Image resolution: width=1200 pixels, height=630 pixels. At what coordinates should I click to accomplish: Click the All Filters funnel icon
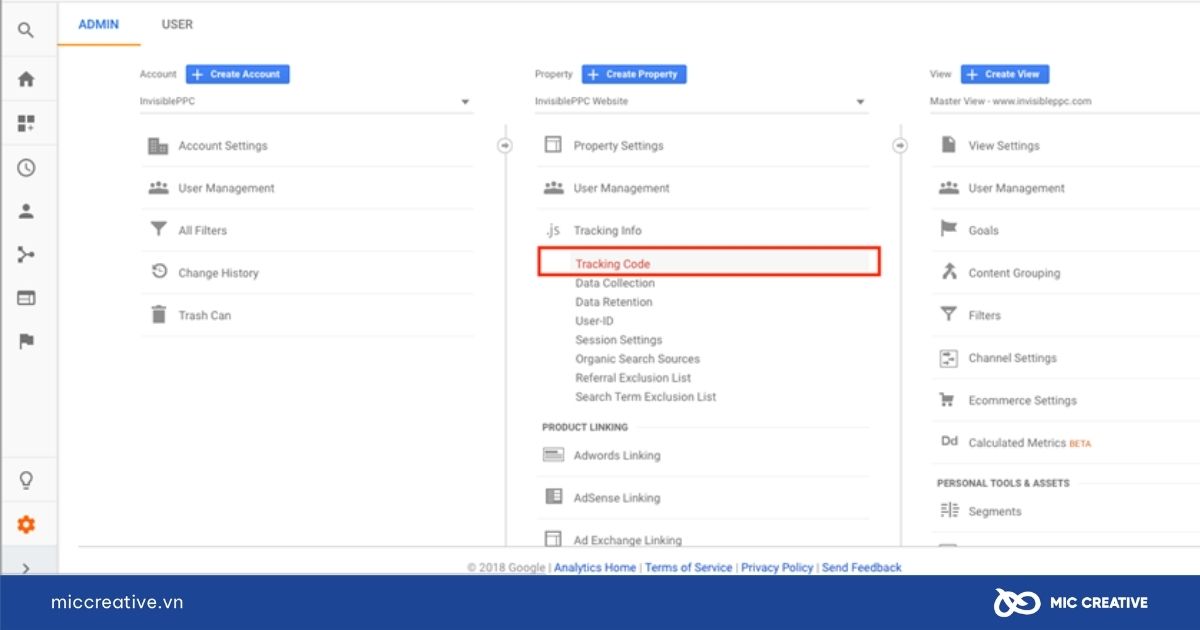coord(158,230)
